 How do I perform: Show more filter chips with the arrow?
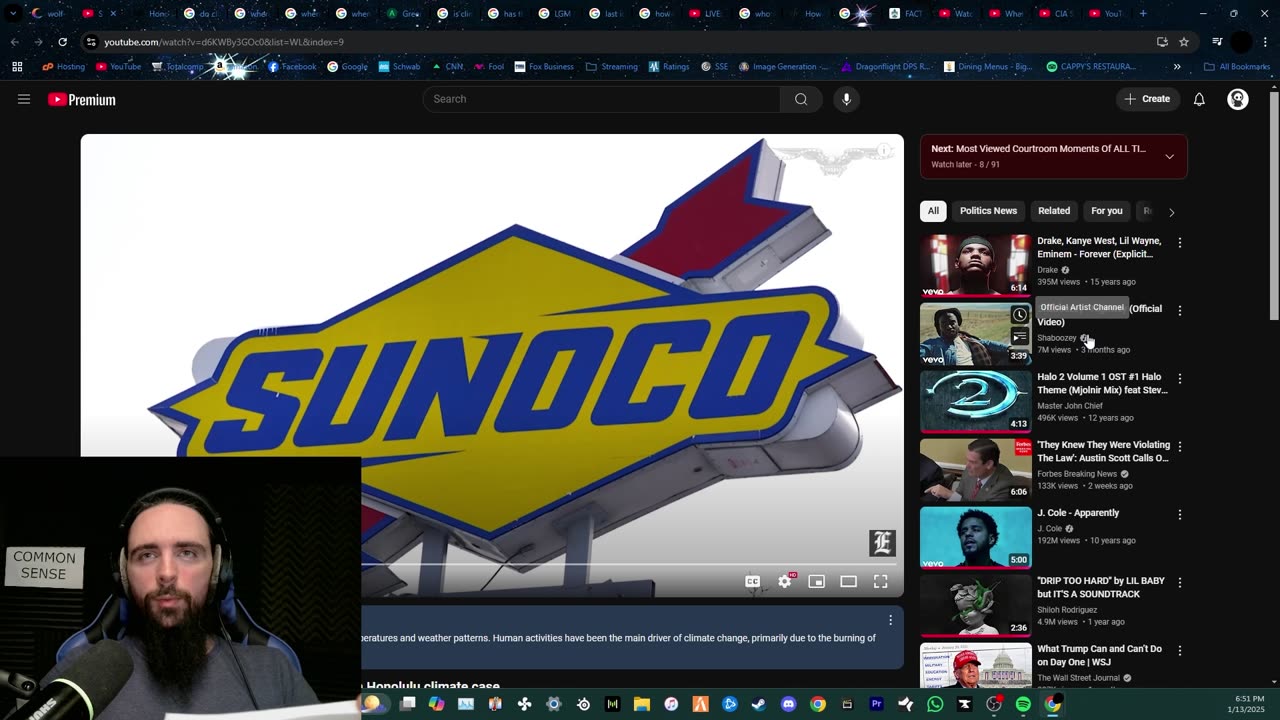[1172, 212]
